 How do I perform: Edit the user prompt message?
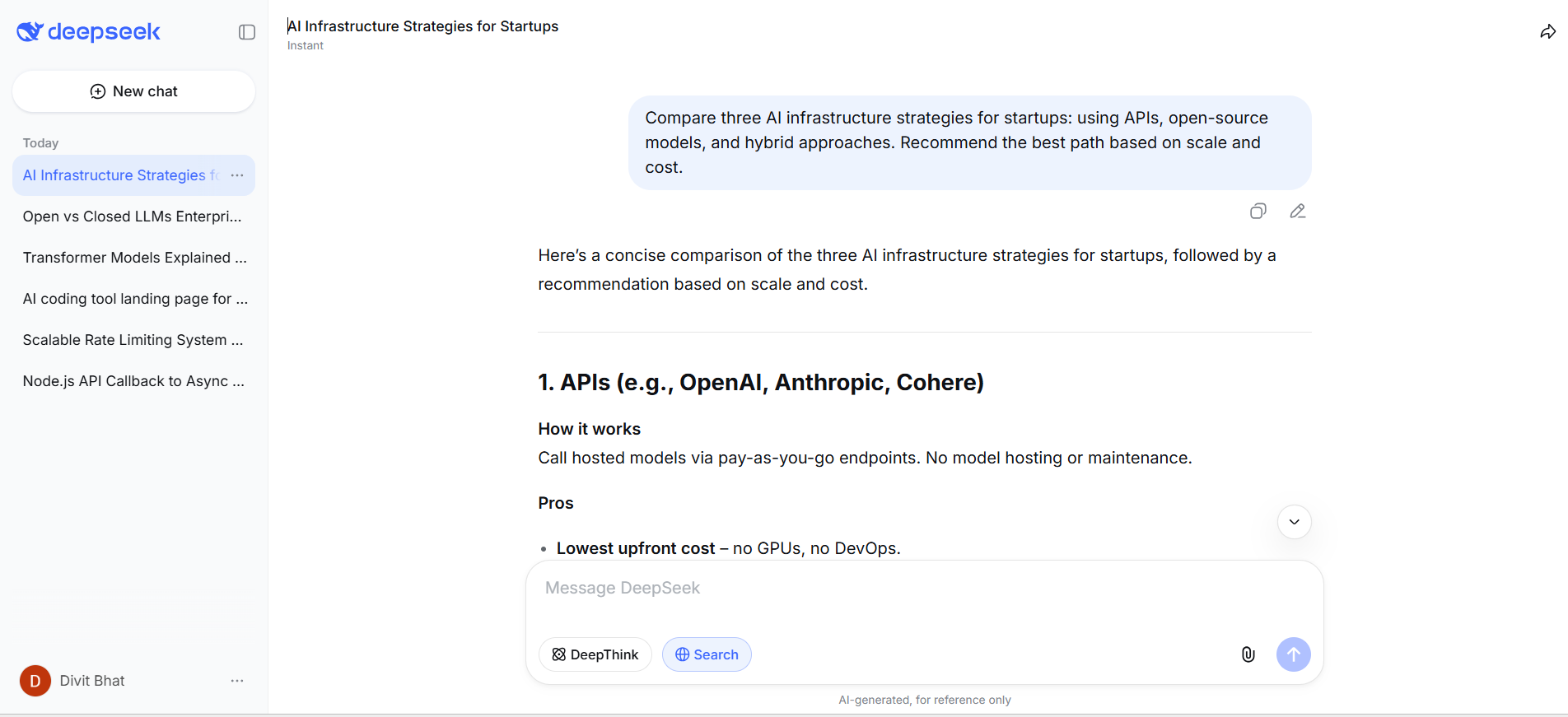1298,212
